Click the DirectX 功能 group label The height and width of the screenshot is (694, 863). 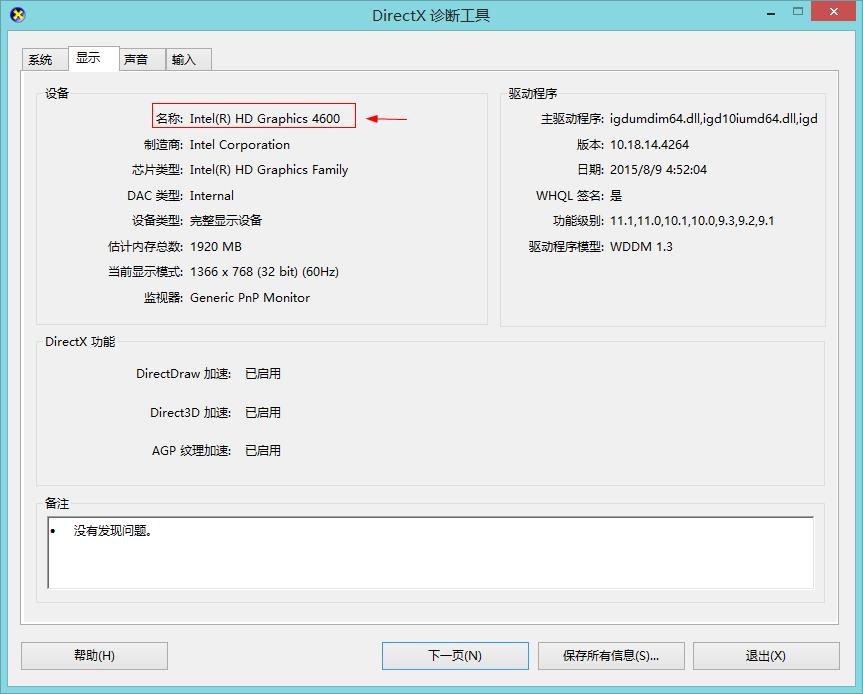[80, 342]
